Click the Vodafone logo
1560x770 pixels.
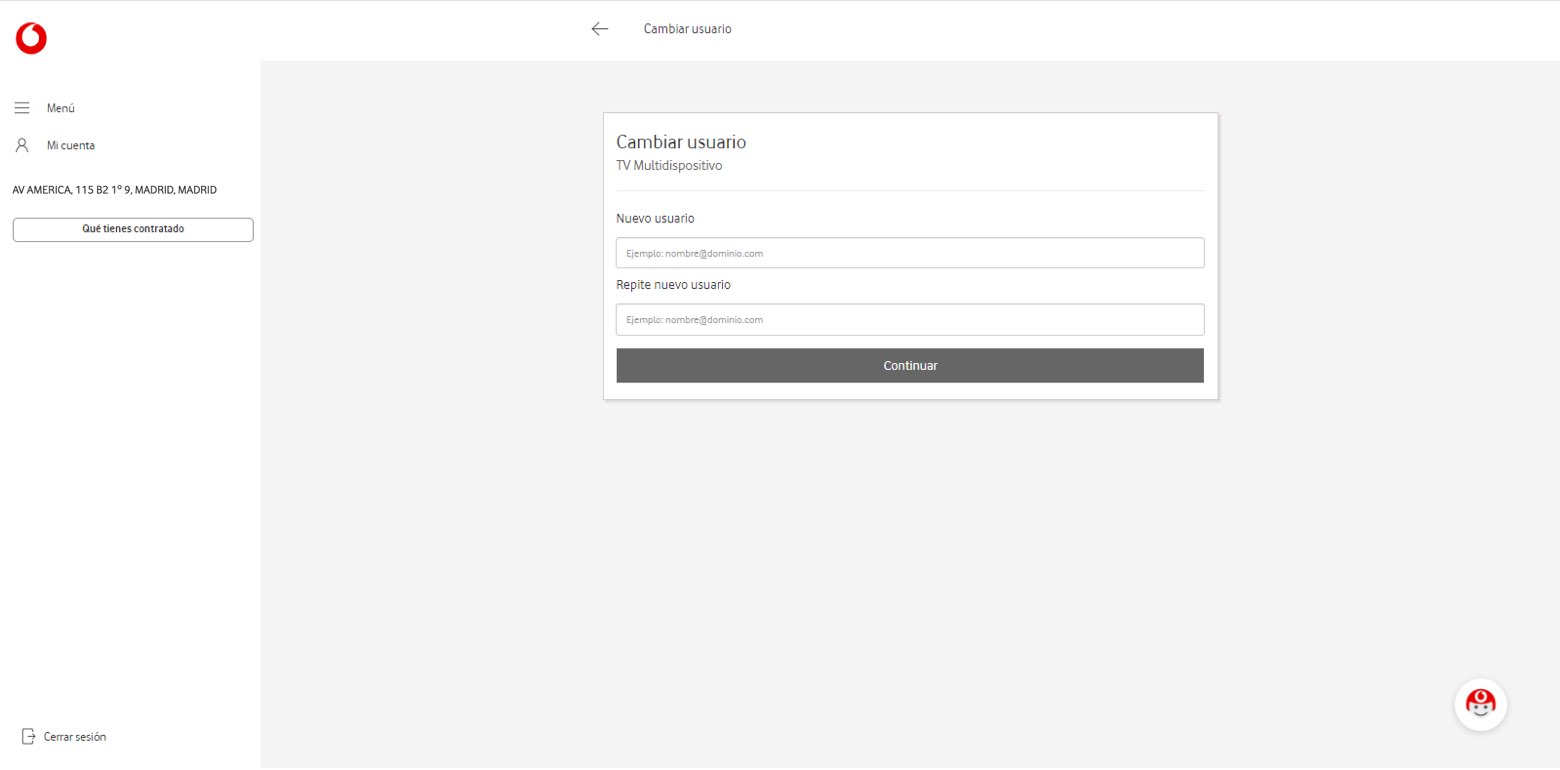coord(31,38)
